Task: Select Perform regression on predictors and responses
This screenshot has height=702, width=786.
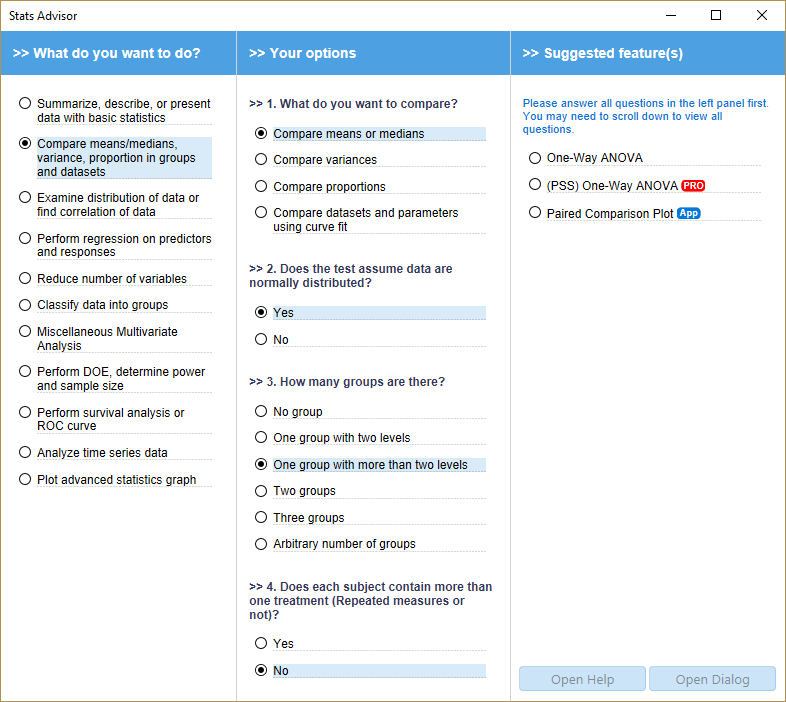Action: [x=26, y=239]
